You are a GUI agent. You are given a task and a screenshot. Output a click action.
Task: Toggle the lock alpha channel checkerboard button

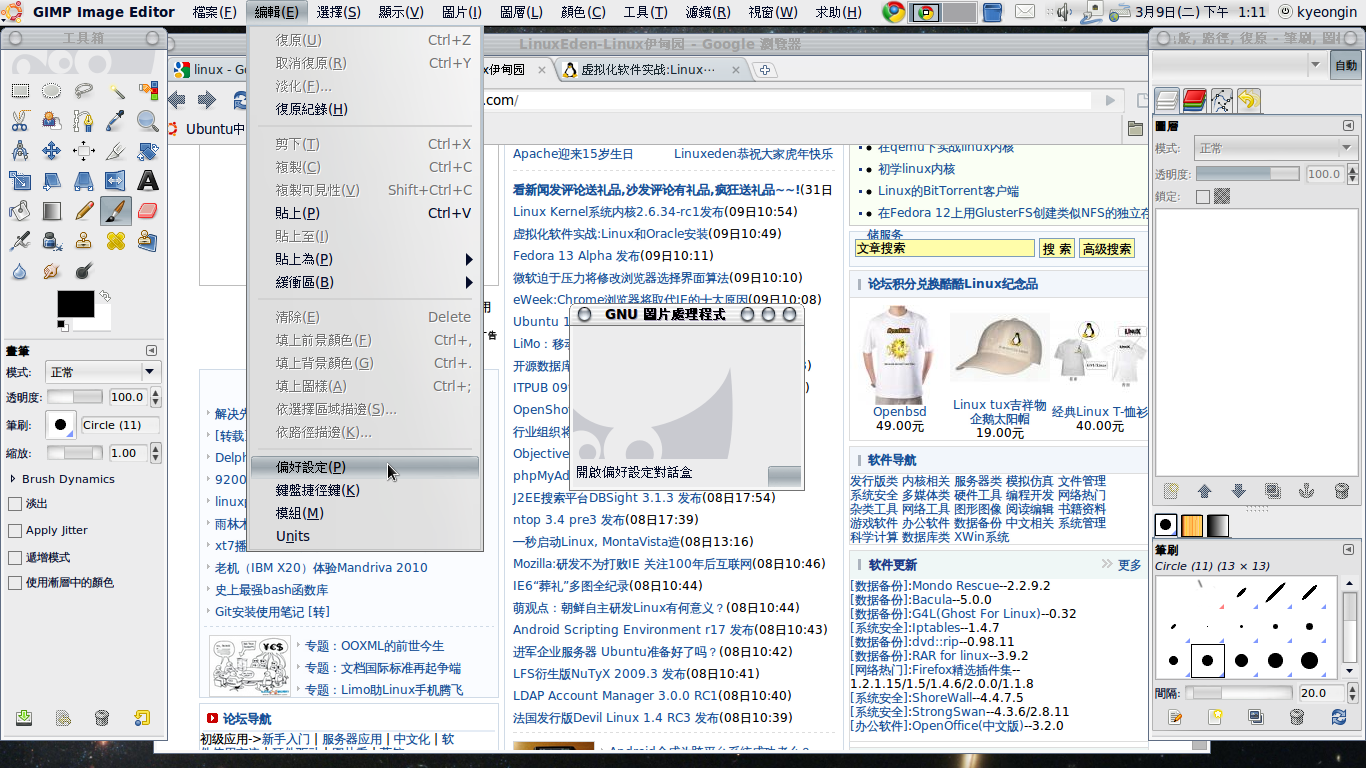[1222, 197]
